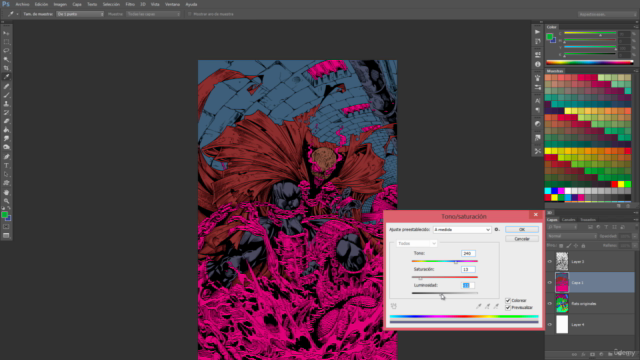Click the subtract-from-sample eyedropper in dialog
The image size is (640, 360).
pos(496,306)
